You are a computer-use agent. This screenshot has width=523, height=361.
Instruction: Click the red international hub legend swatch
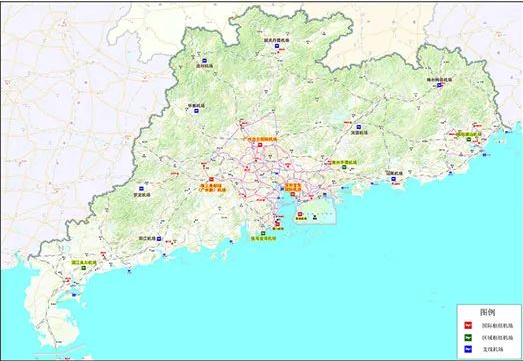coord(469,325)
